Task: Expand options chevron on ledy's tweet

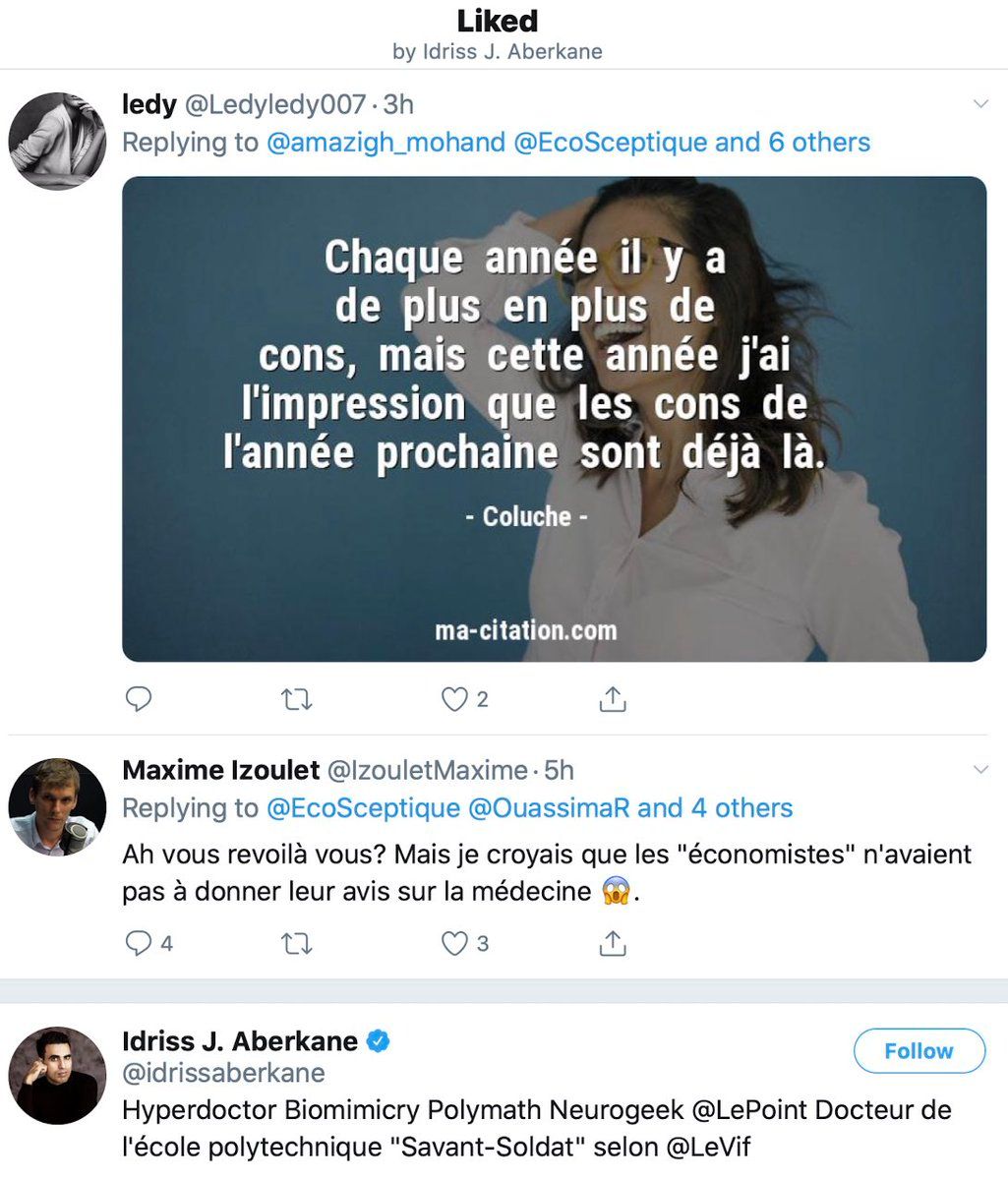Action: point(979,103)
